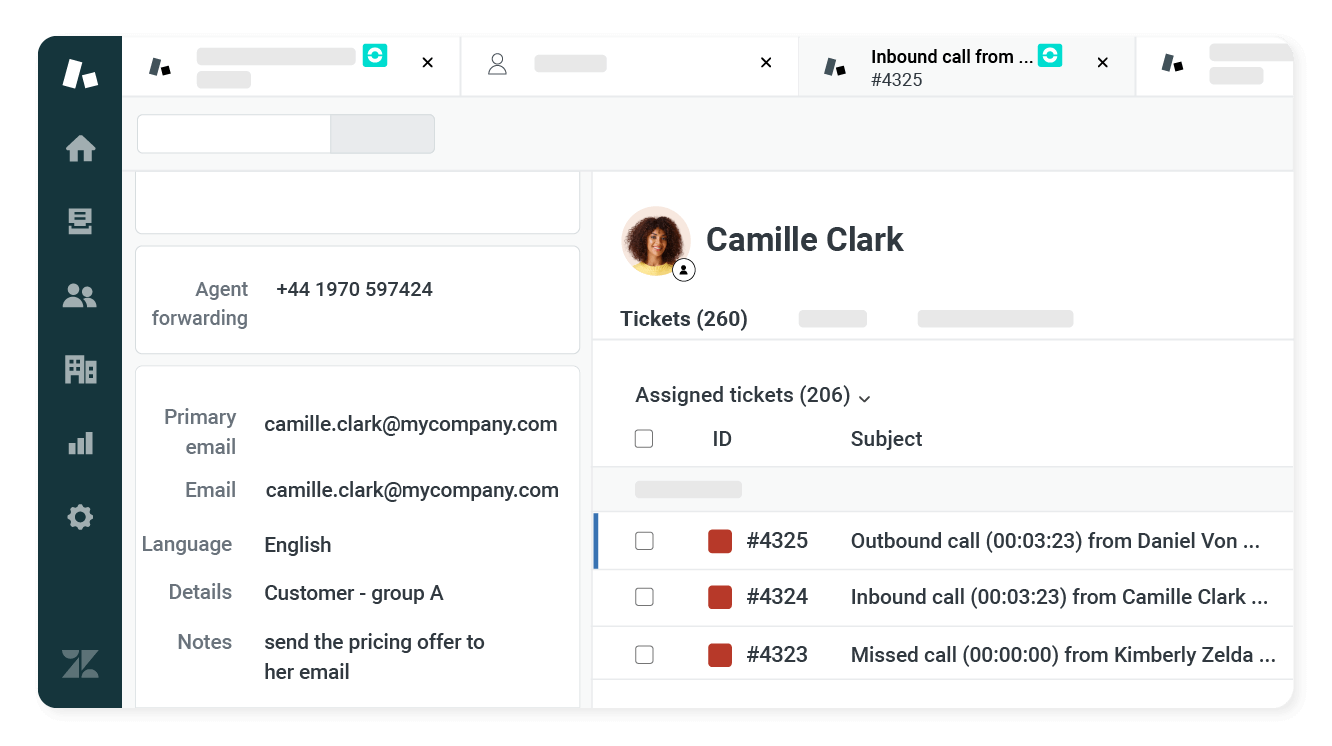Image resolution: width=1332 pixels, height=746 pixels.
Task: Check the checkbox for ticket #4325
Action: click(x=644, y=540)
